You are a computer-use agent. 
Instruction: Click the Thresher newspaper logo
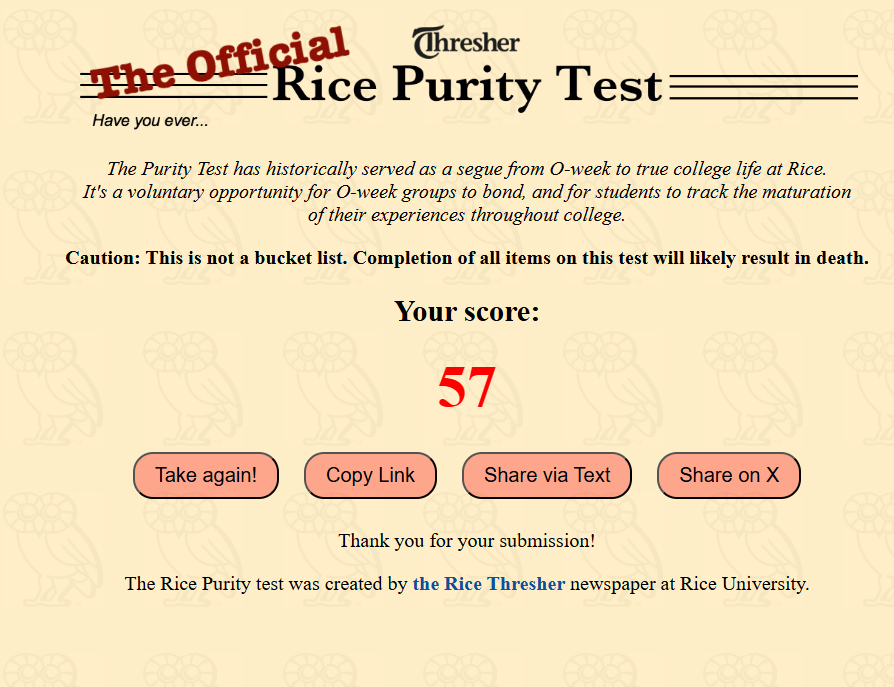466,42
